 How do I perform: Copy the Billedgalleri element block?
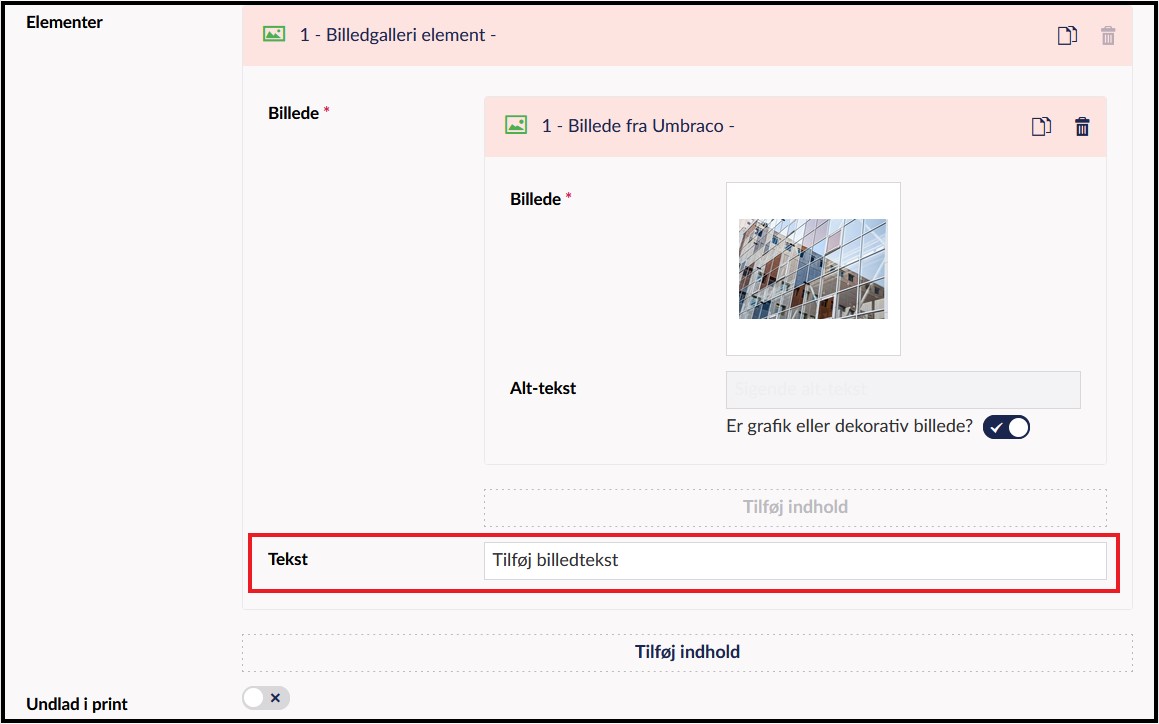pyautogui.click(x=1068, y=36)
